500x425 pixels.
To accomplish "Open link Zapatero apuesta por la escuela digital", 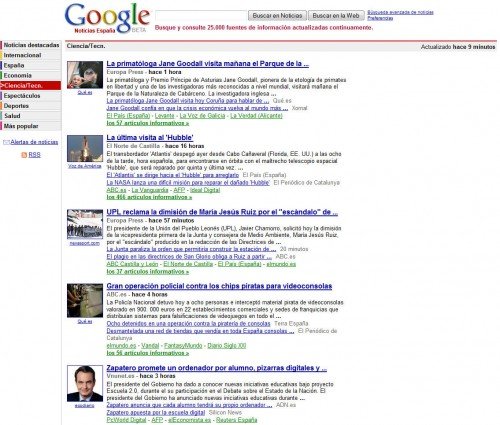I will pos(156,413).
